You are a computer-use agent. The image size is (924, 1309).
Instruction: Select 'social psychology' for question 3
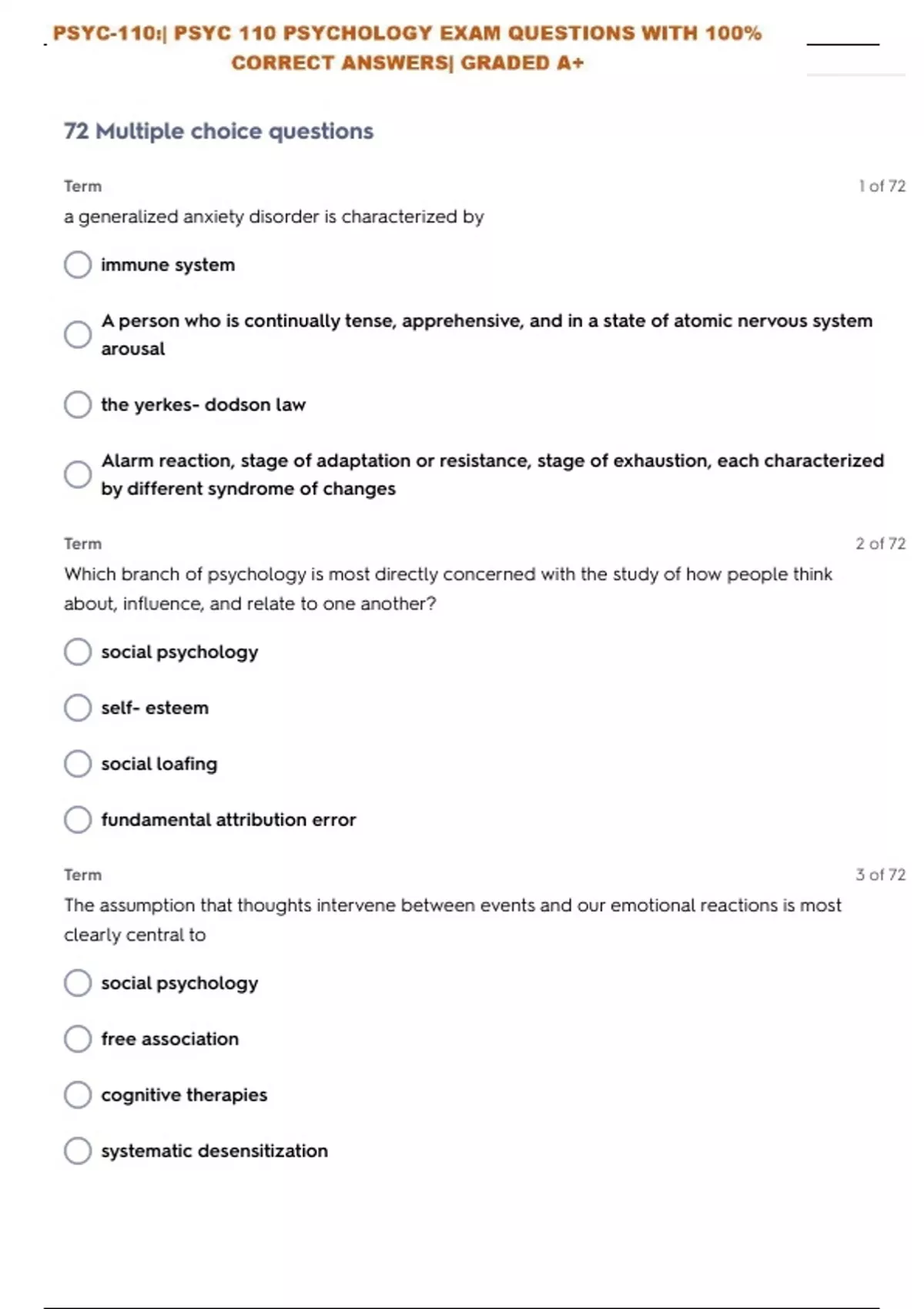pos(78,983)
